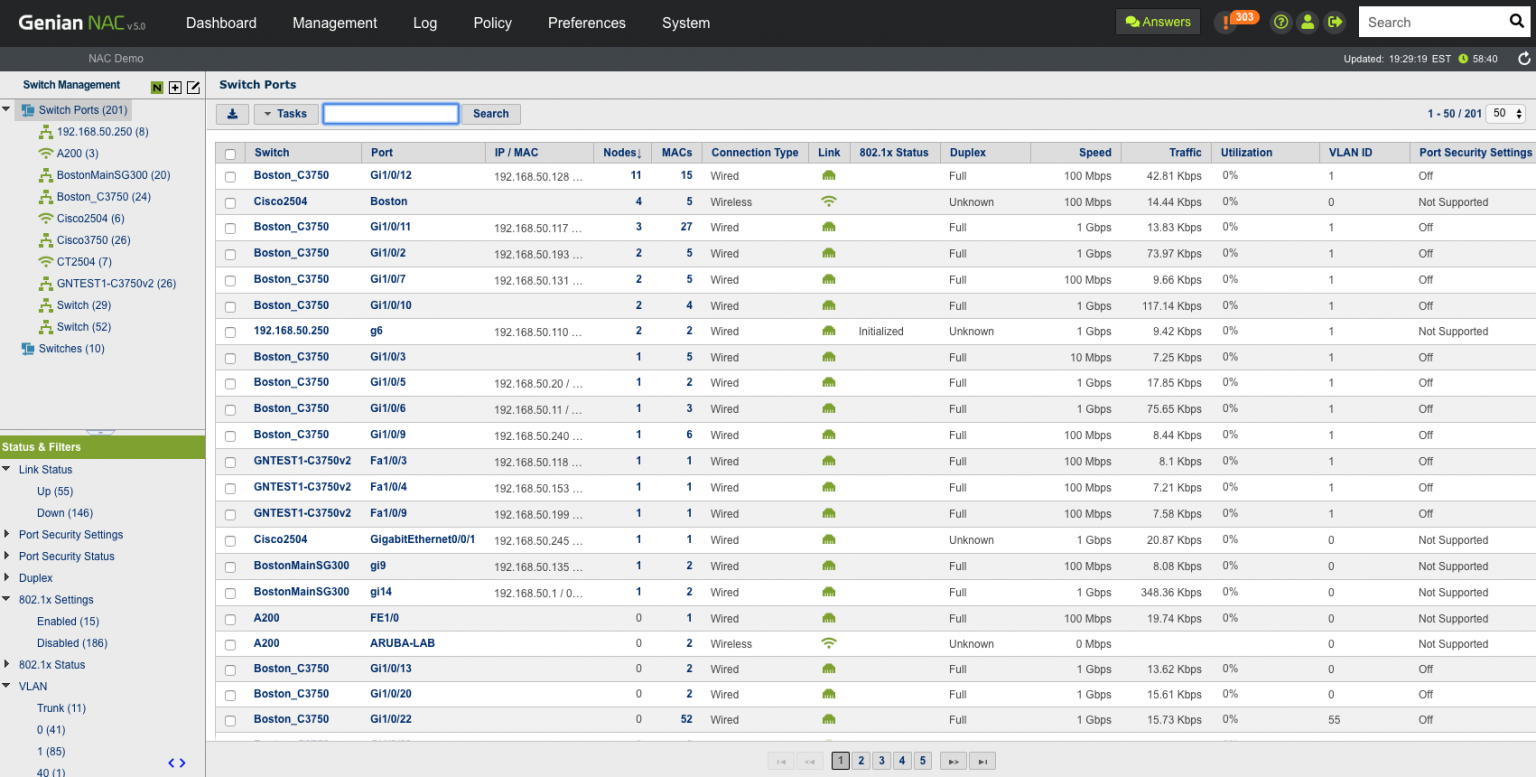Open the Answers panel in the top bar
This screenshot has width=1536, height=777.
pos(1157,21)
